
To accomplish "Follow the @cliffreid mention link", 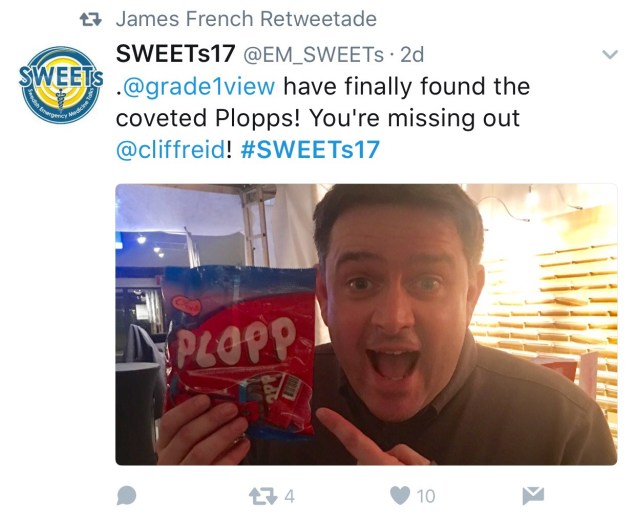I will pos(170,150).
